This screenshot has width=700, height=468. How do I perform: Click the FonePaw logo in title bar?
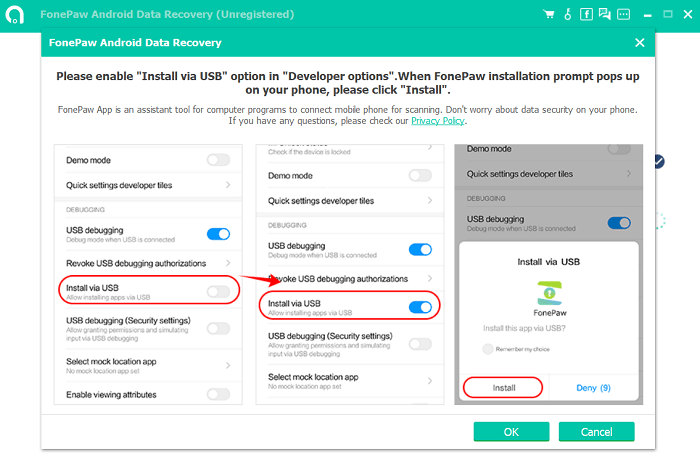(15, 15)
